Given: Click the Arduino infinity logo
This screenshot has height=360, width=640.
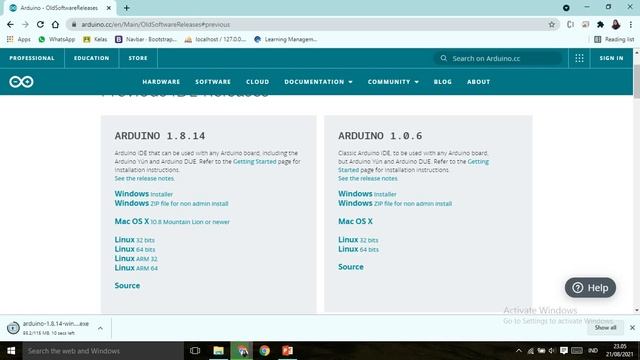Looking at the screenshot, I should [21, 82].
